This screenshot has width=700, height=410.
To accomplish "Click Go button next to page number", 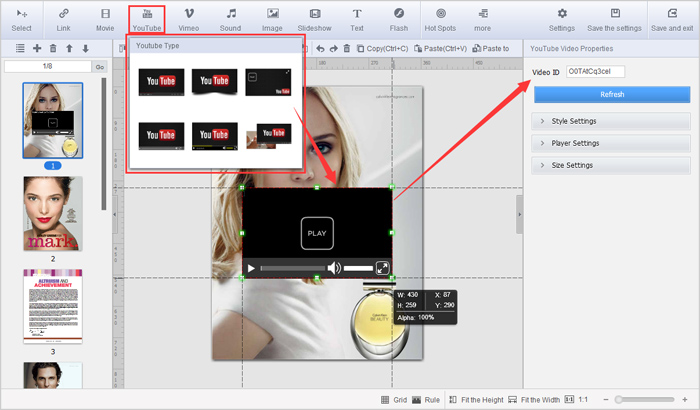I will click(x=99, y=66).
